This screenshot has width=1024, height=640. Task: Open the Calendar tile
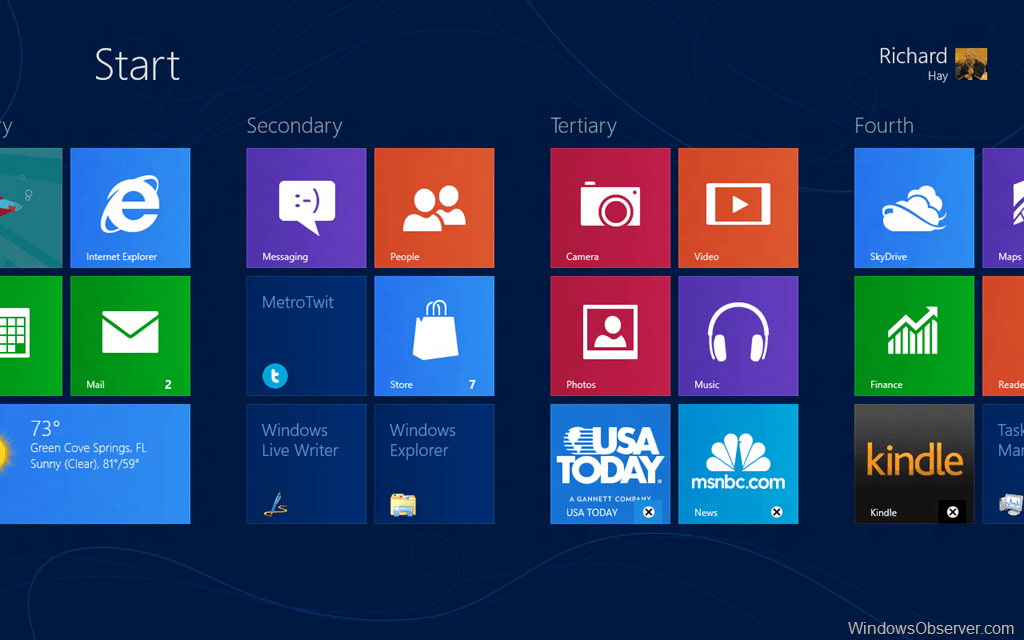[x=31, y=336]
